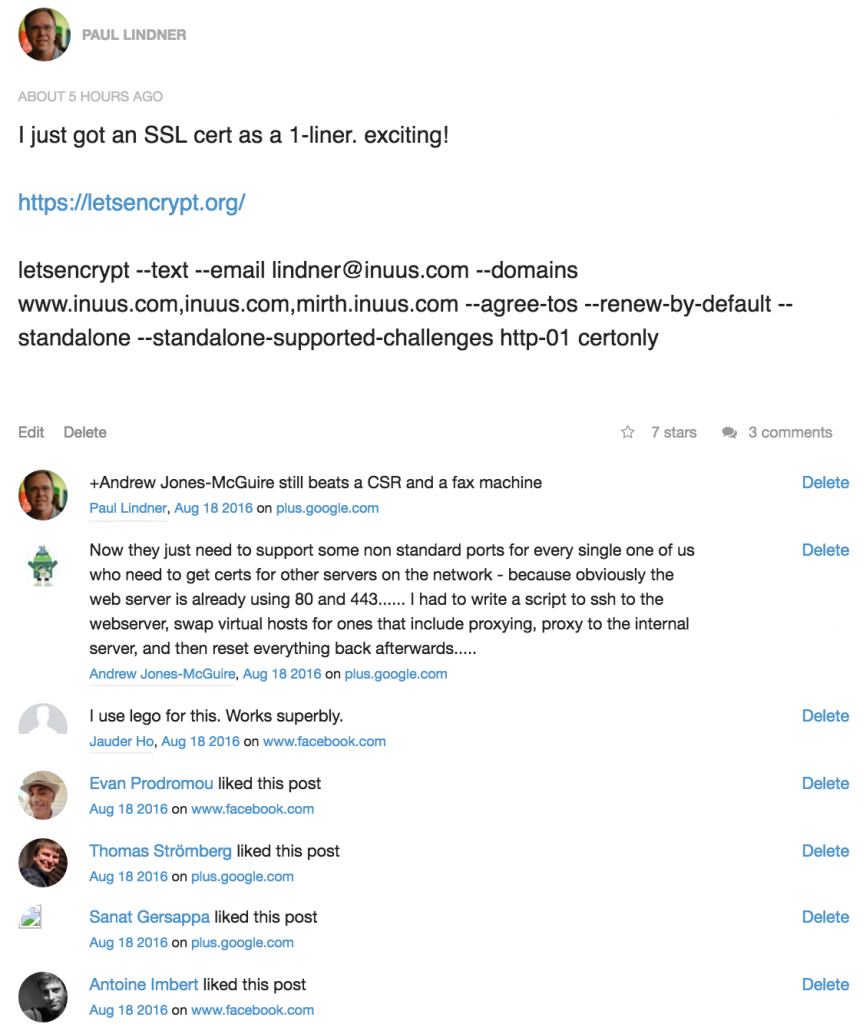Viewport: 863px width, 1024px height.
Task: Click Paul Lindner's avatar at the top
Action: 44,35
